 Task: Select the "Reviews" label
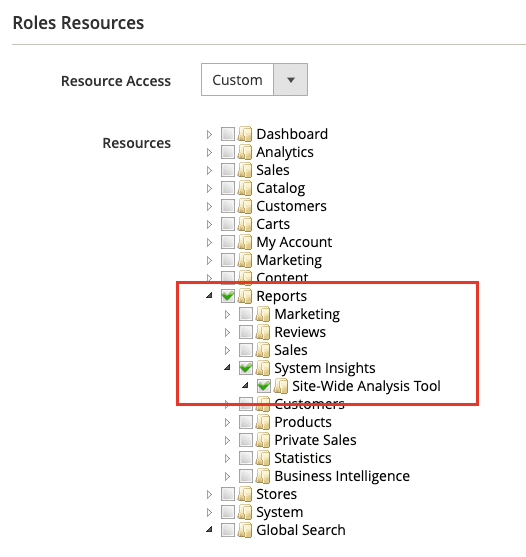click(300, 332)
